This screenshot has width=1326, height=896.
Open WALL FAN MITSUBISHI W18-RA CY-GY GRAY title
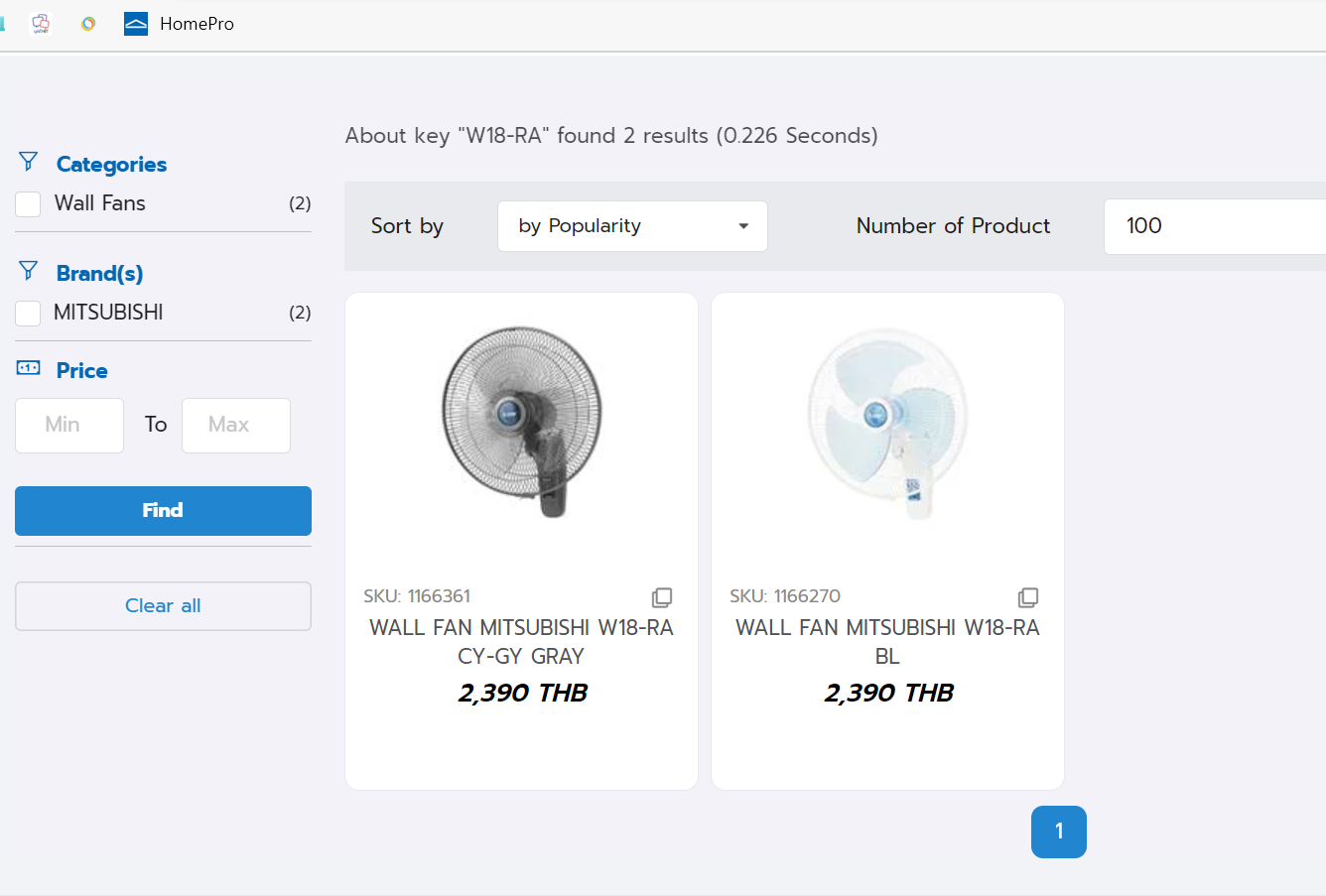point(521,642)
